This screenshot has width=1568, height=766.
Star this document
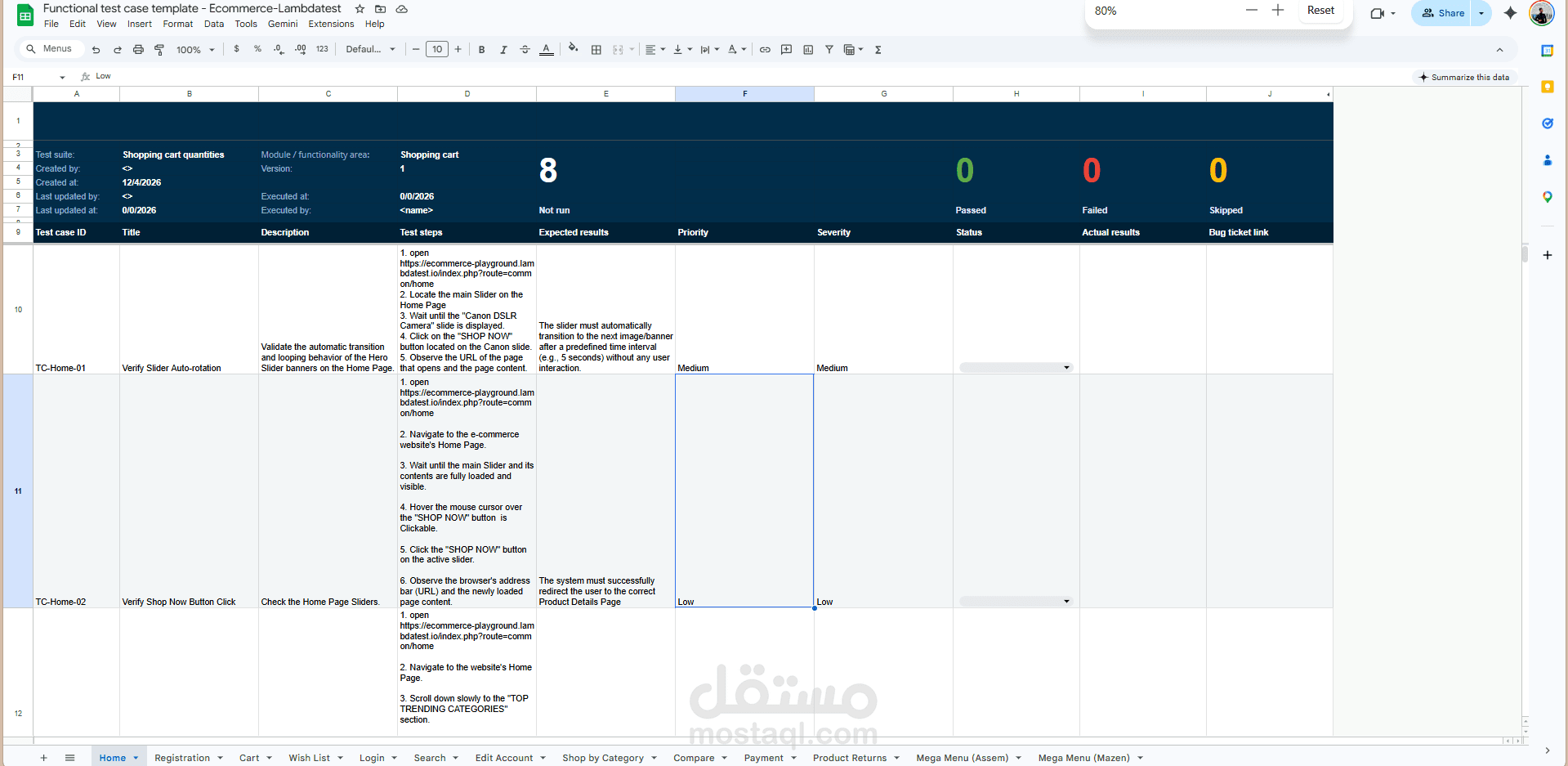(x=360, y=9)
